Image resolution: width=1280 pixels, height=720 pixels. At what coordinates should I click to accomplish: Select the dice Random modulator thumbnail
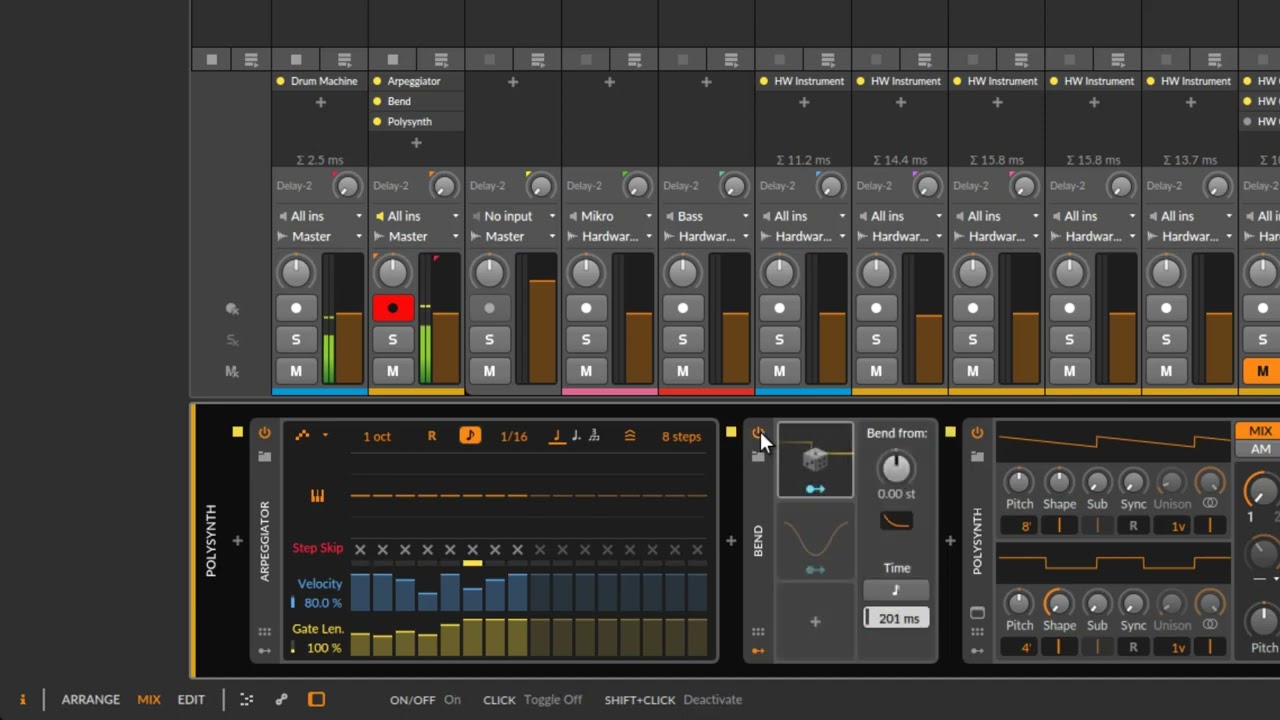pyautogui.click(x=815, y=460)
